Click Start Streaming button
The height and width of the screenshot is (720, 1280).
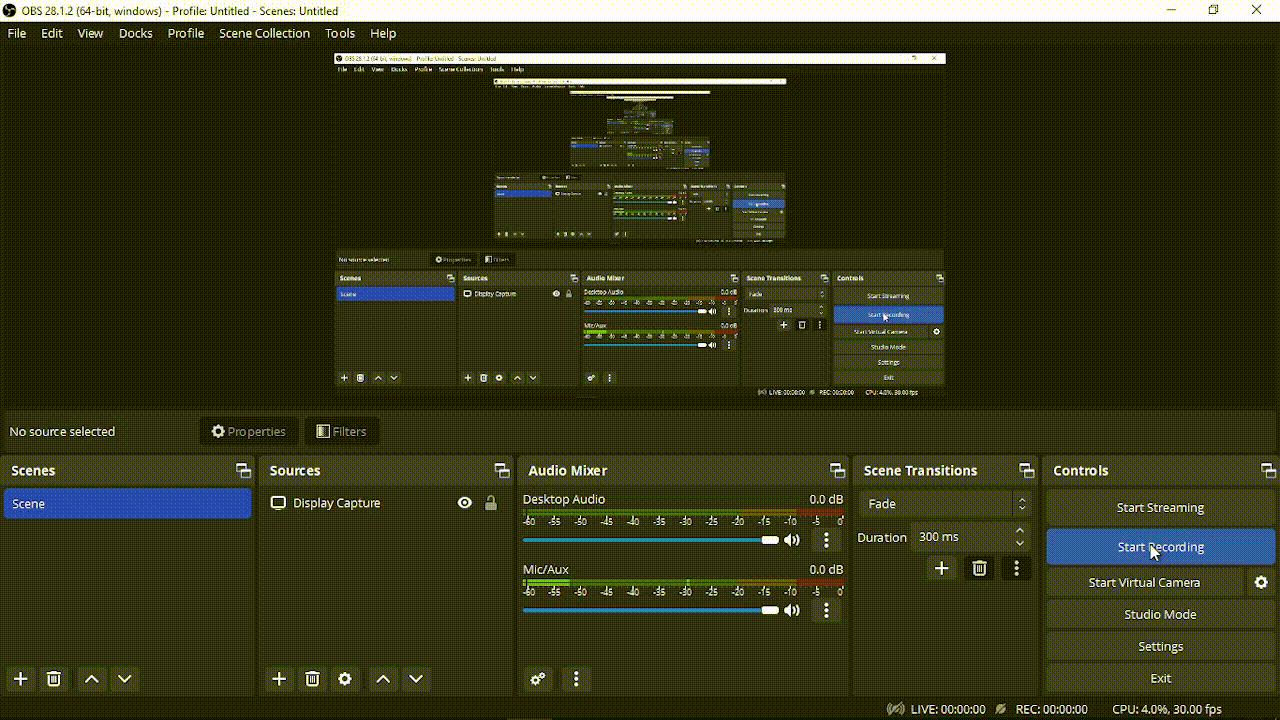1160,507
